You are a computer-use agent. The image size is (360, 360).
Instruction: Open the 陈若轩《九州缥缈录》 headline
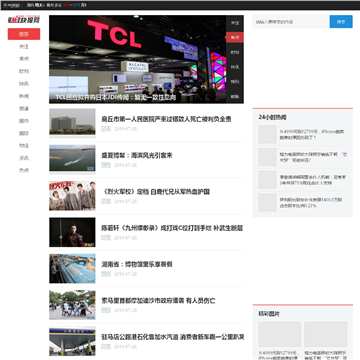pos(172,228)
